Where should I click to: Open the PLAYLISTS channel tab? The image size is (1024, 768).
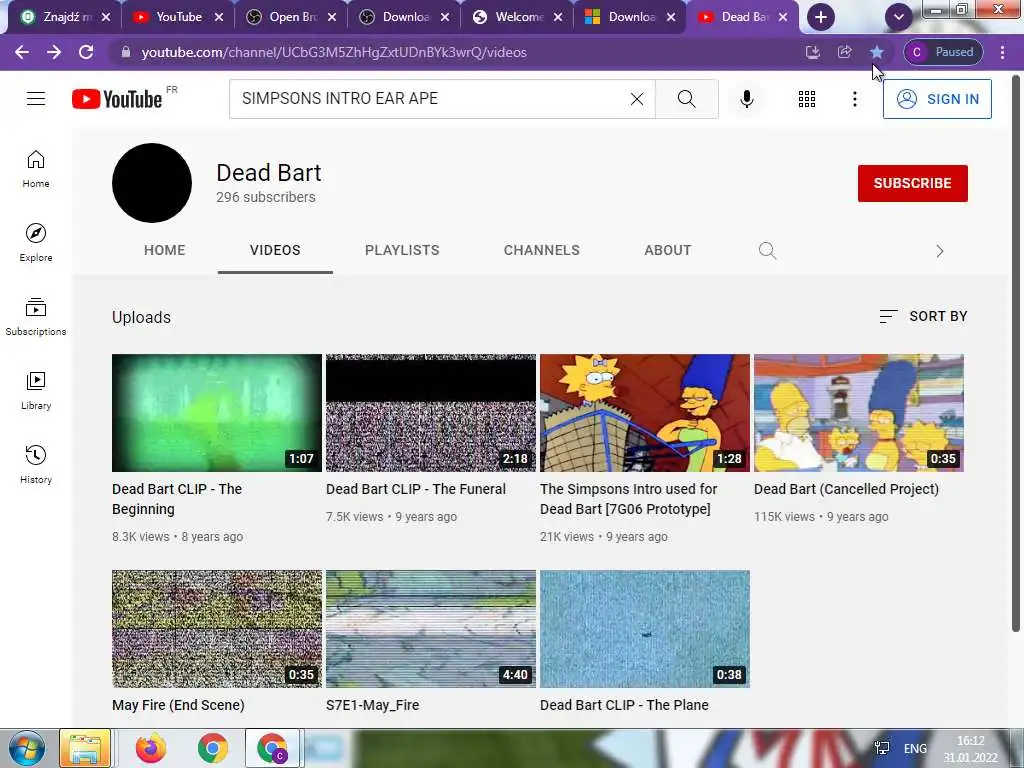[x=402, y=250]
